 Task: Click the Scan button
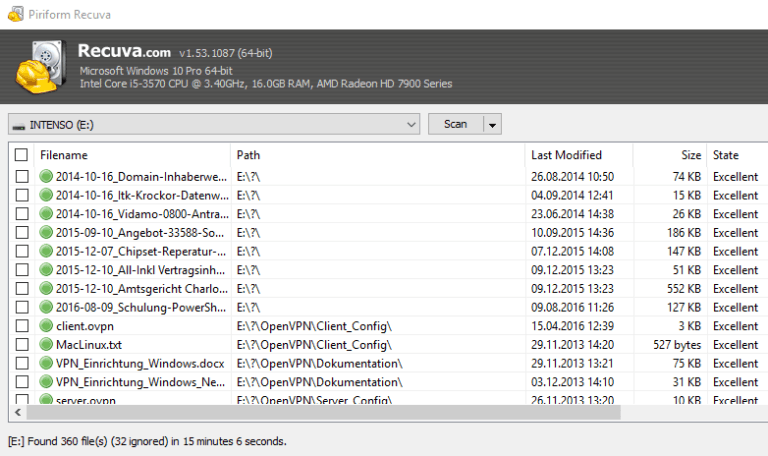click(x=456, y=124)
